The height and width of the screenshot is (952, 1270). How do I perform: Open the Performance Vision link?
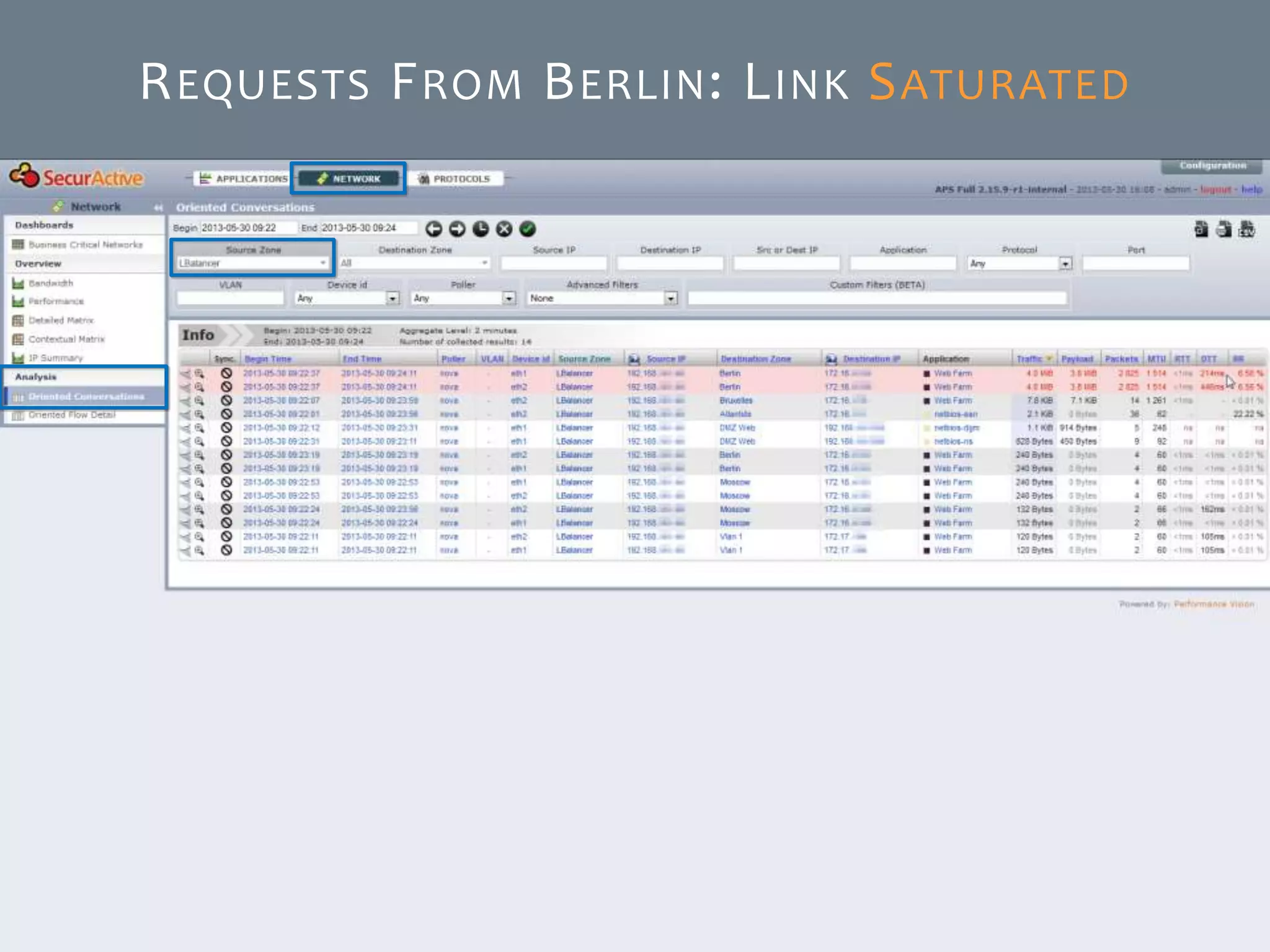pyautogui.click(x=1214, y=604)
